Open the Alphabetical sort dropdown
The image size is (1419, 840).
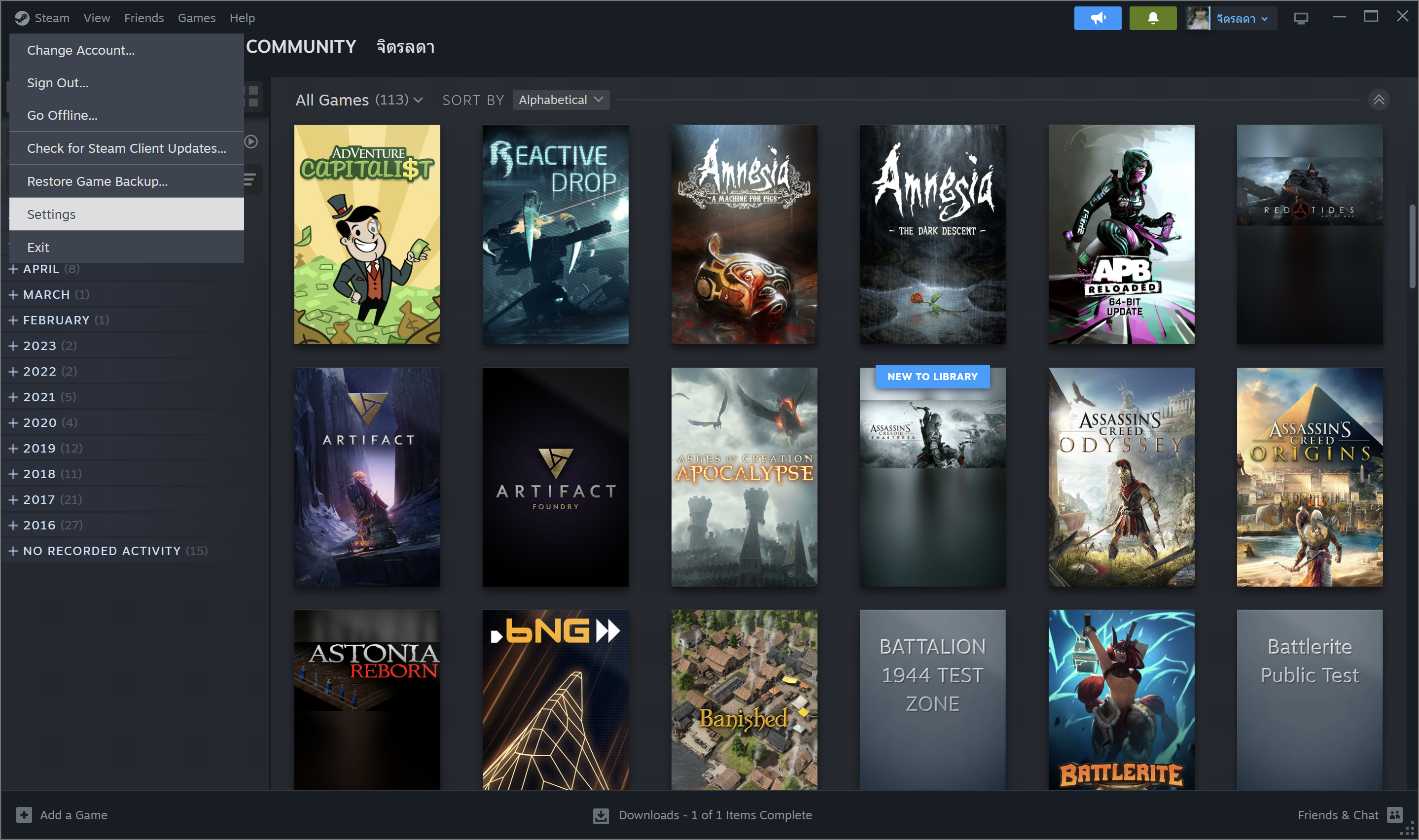point(561,100)
